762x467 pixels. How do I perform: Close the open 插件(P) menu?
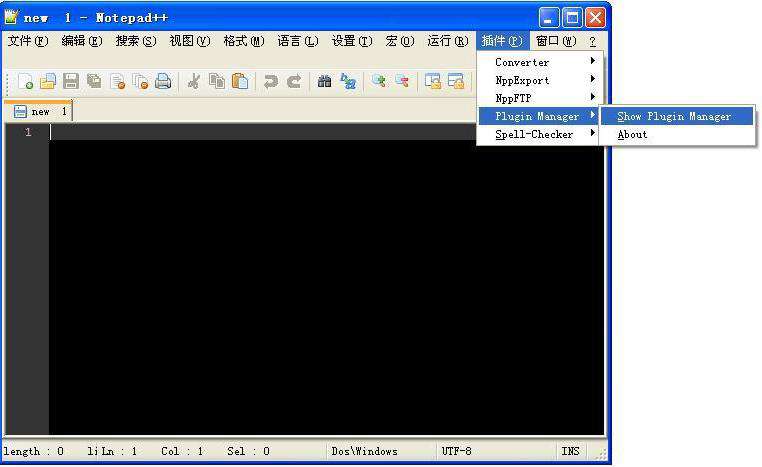[x=502, y=41]
